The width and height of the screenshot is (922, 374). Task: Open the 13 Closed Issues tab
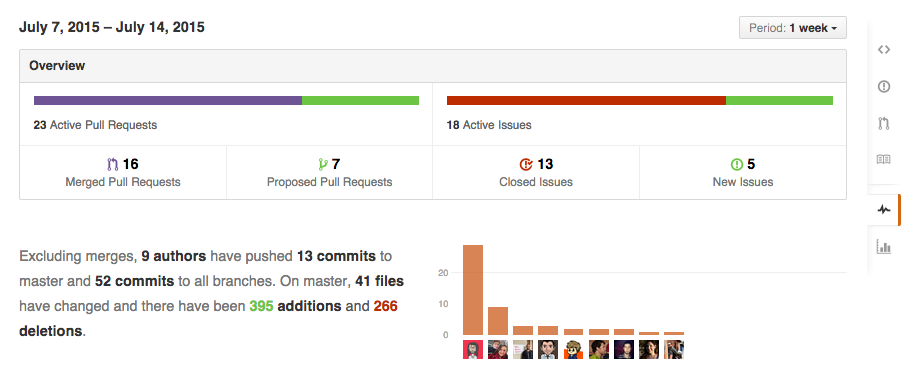click(536, 173)
